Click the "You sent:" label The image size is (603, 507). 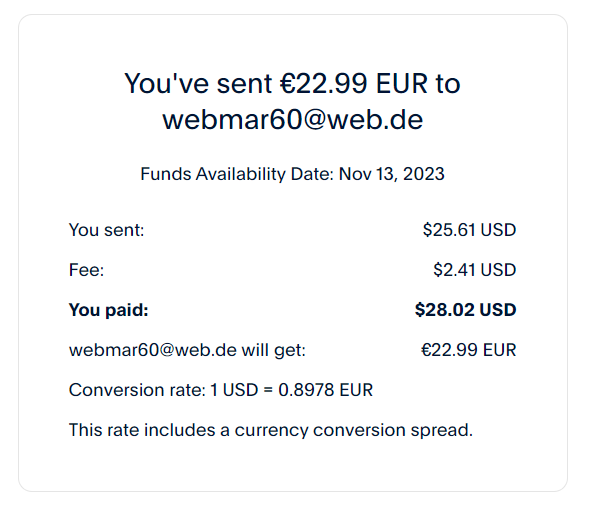click(106, 230)
